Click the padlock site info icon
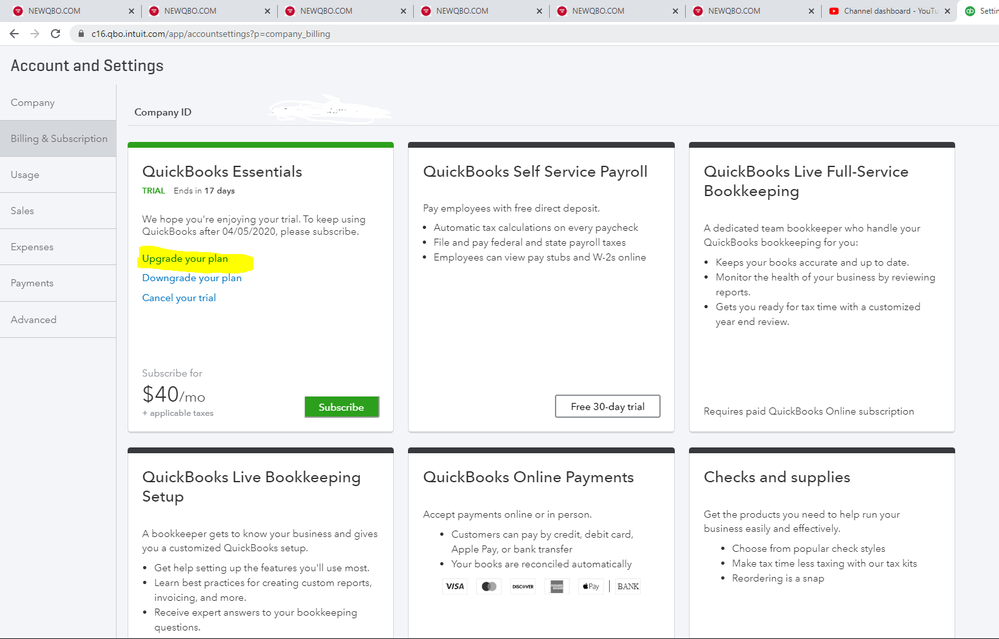 81,34
